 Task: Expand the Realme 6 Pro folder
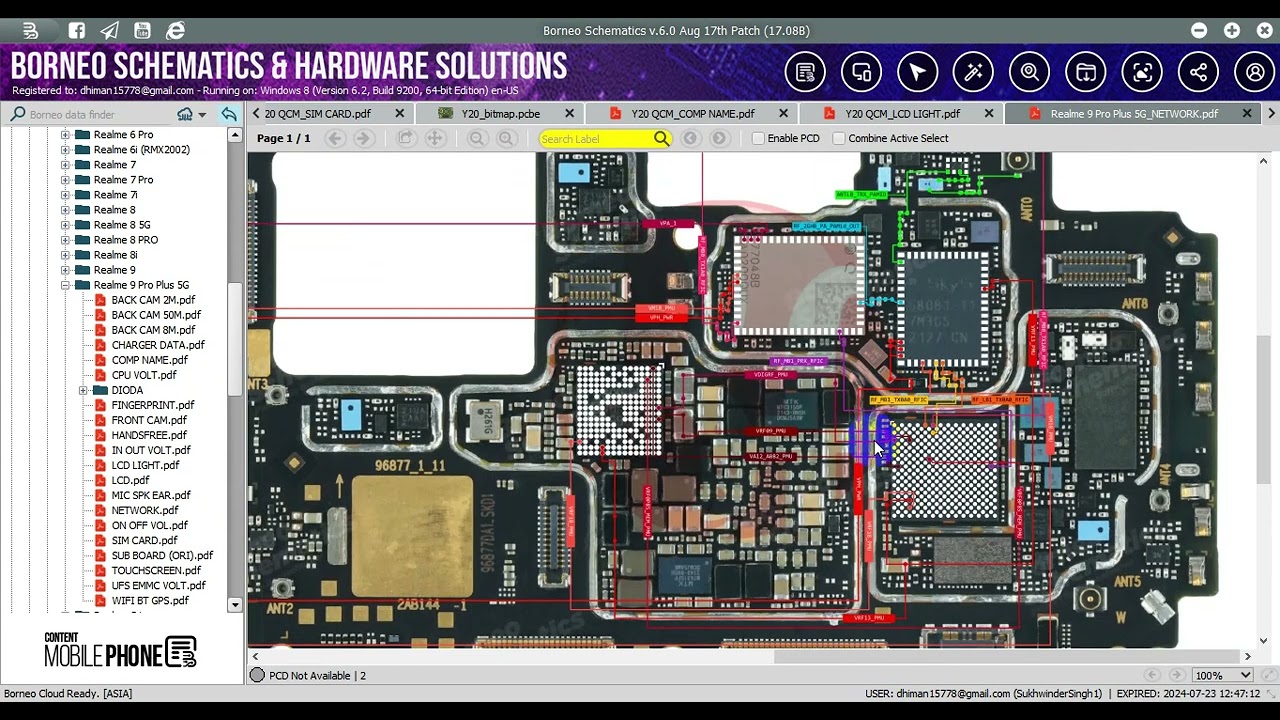coord(65,135)
